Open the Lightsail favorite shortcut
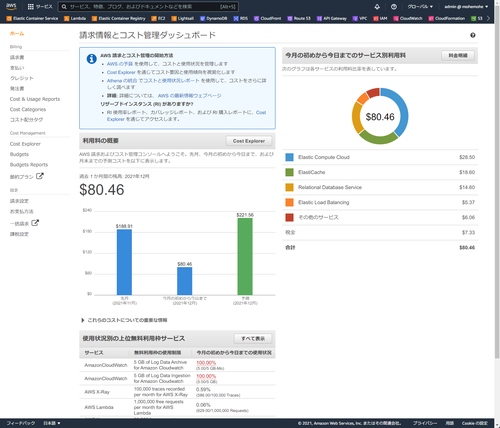The image size is (500, 428). click(x=182, y=18)
